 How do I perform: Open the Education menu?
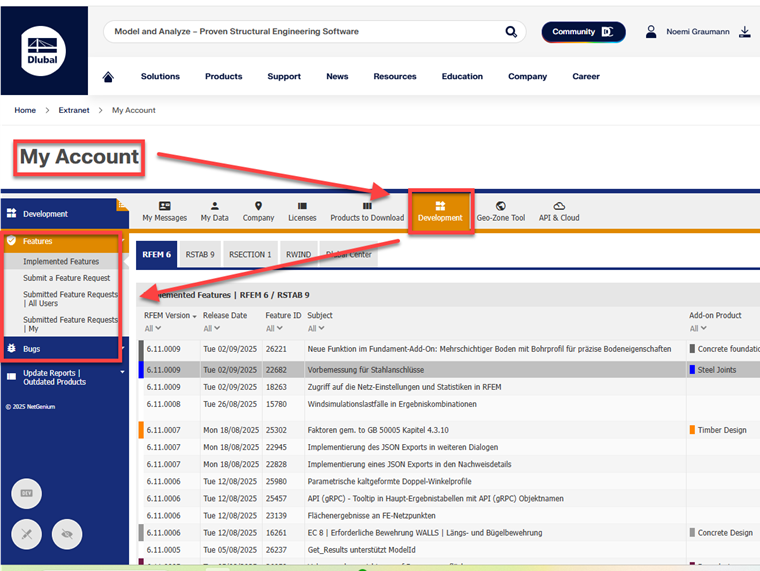(x=462, y=77)
